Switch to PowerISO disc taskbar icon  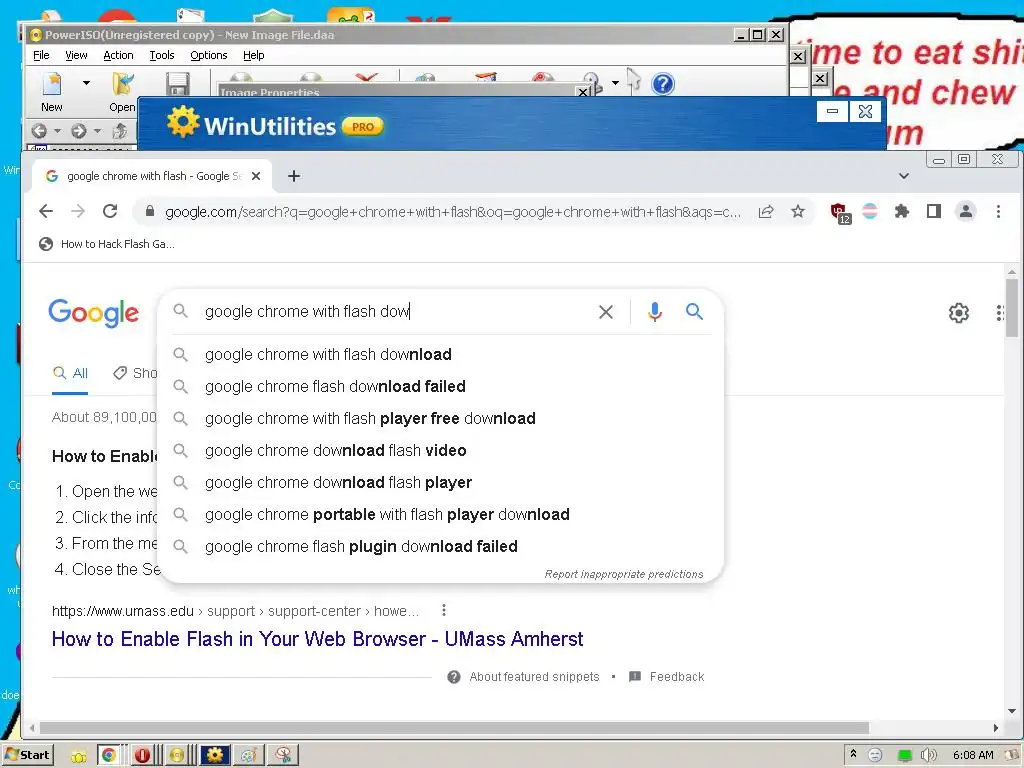(x=178, y=755)
